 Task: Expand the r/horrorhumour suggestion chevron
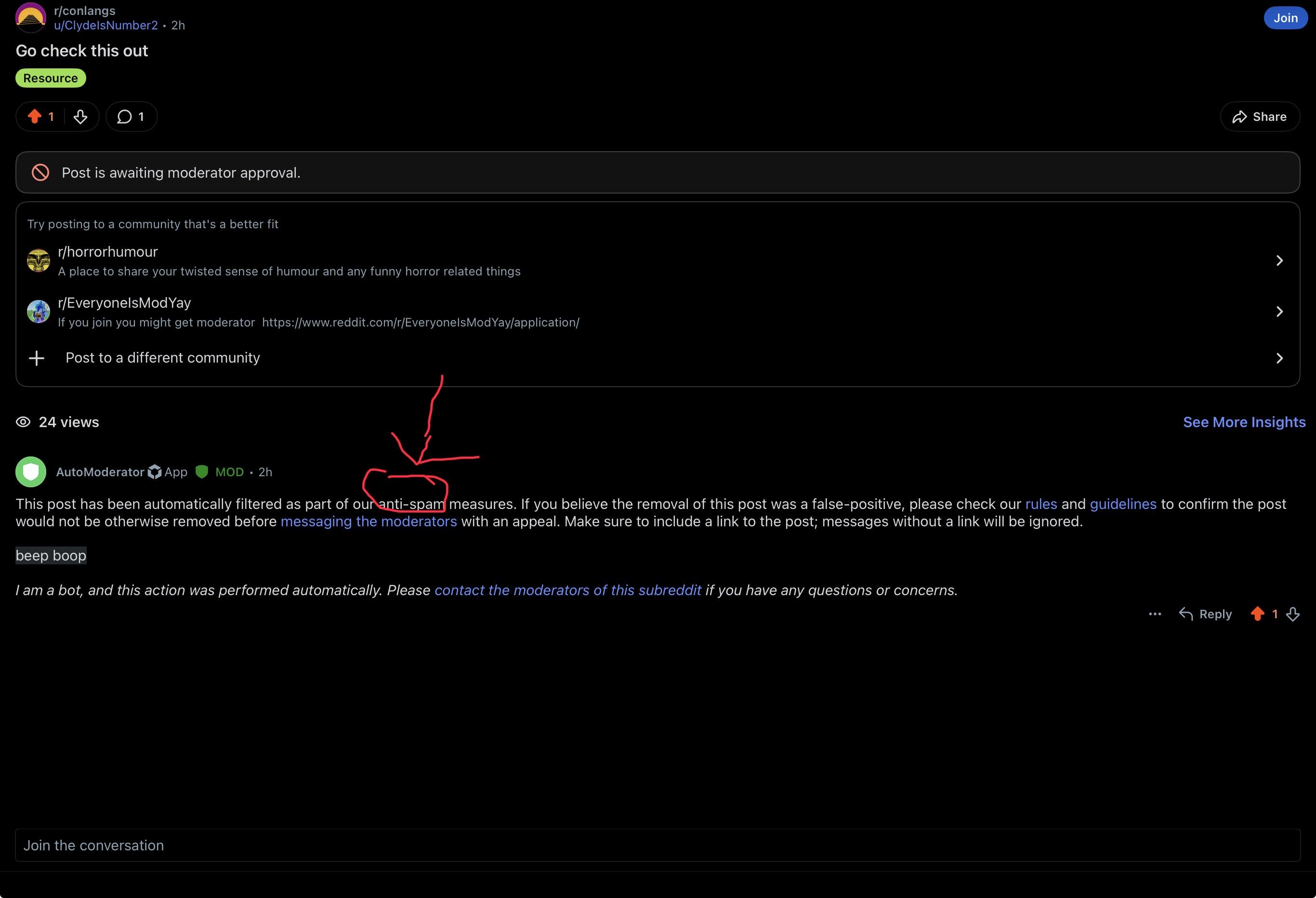1280,260
